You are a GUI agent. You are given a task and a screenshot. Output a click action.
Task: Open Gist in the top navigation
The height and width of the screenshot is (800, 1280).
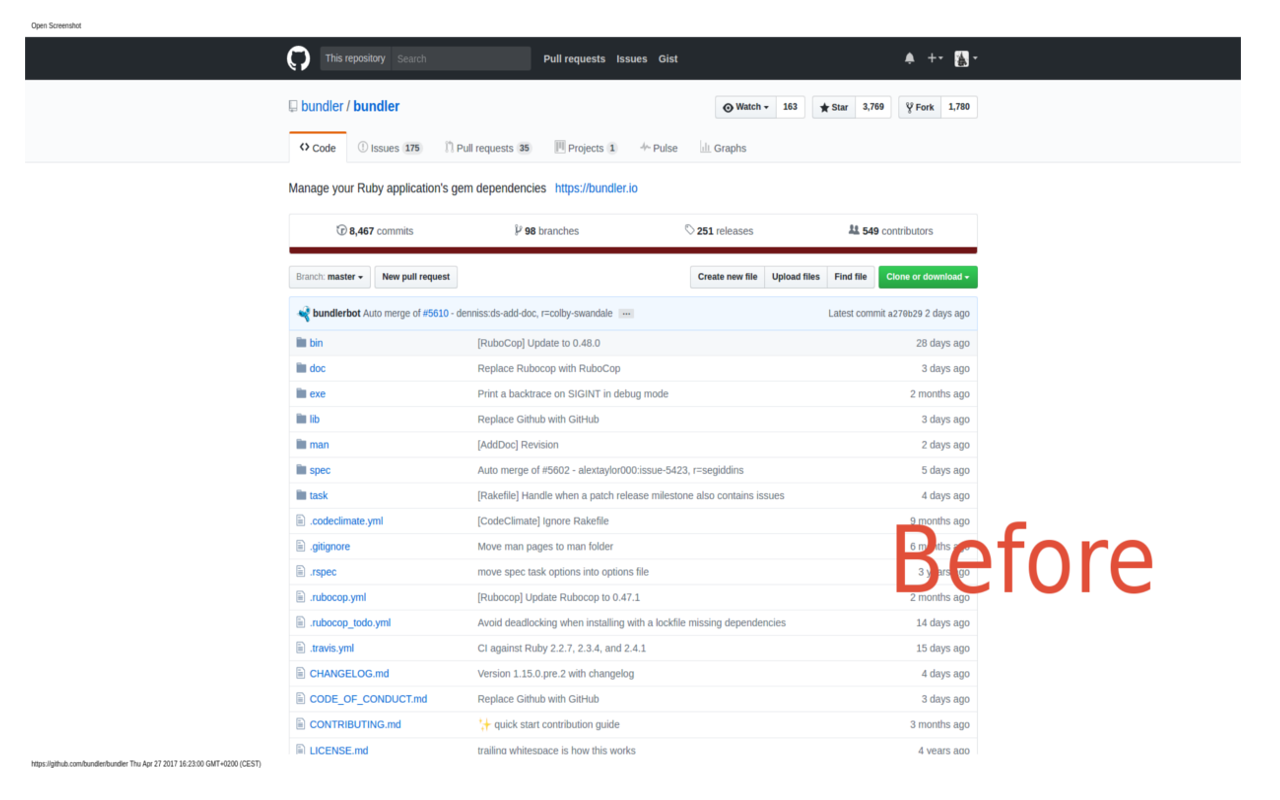[x=668, y=59]
